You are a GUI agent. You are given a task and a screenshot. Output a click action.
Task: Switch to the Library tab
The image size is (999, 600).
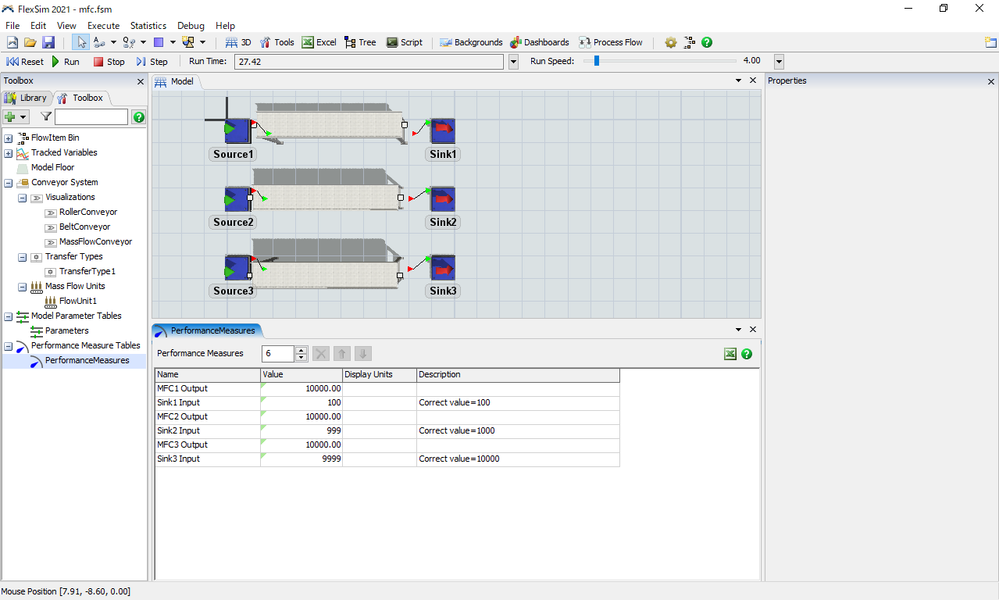(25, 97)
